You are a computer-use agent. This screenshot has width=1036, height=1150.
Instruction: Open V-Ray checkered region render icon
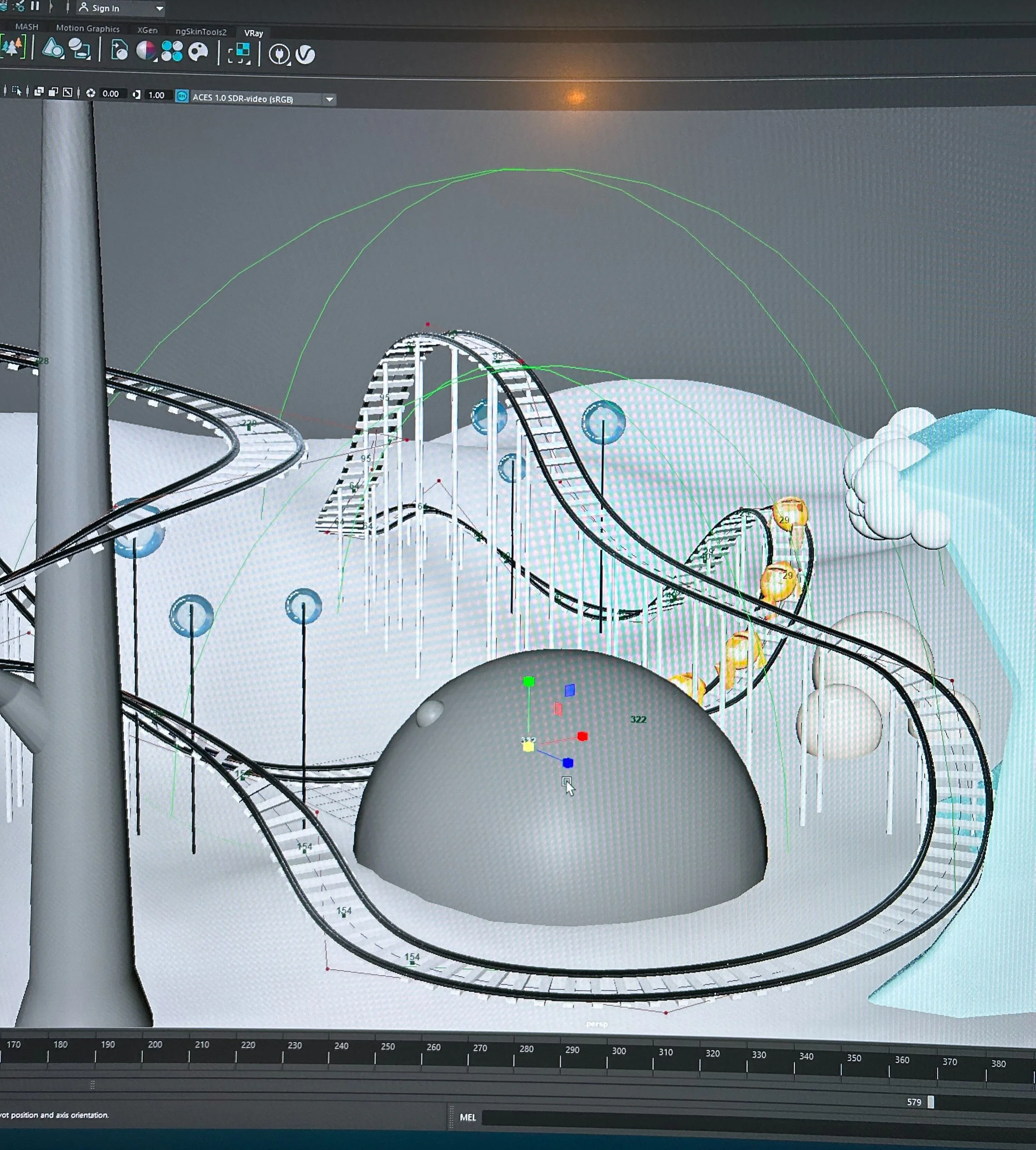[240, 53]
